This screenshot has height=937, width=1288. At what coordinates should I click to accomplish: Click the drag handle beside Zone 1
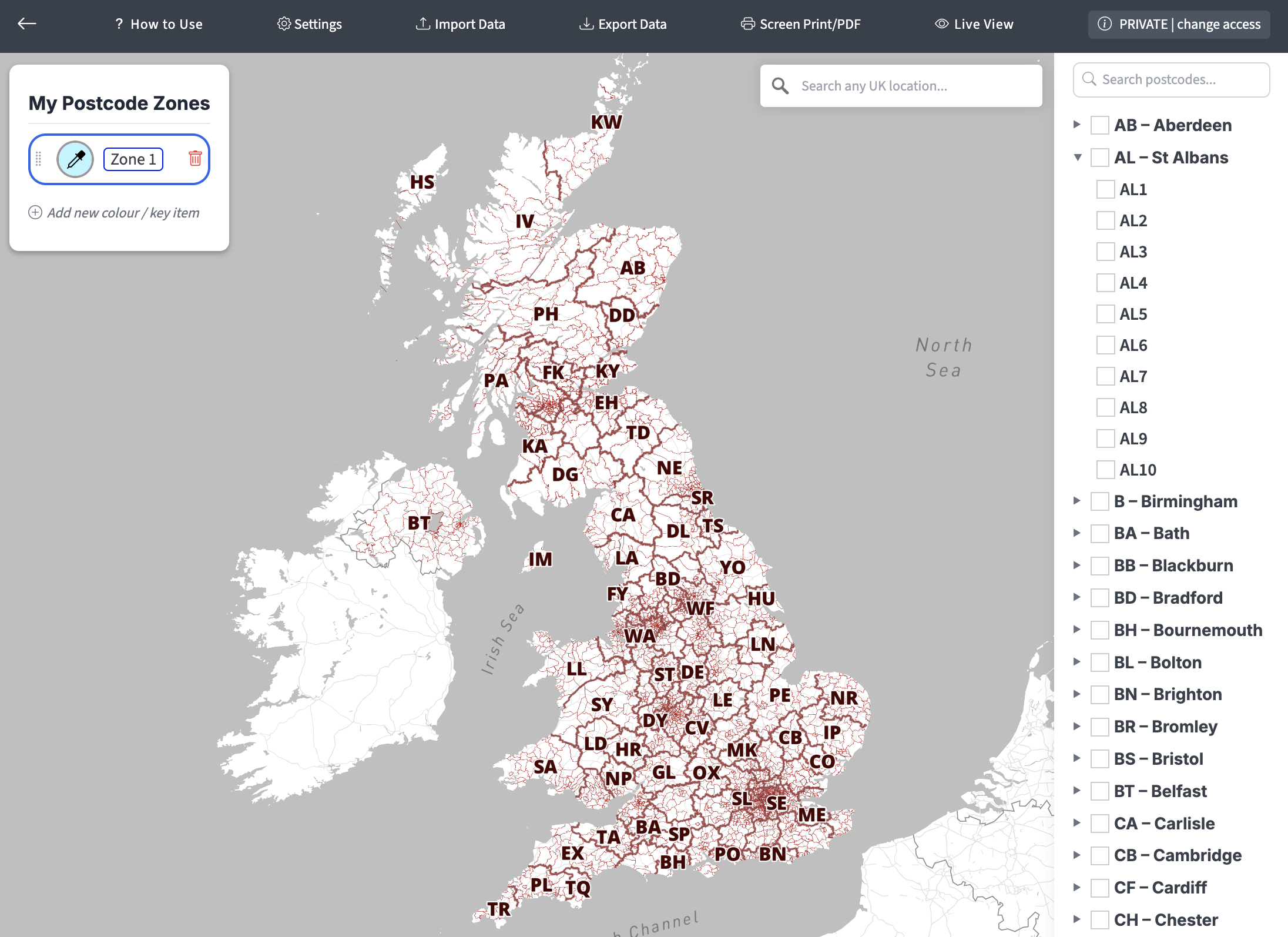tap(39, 159)
